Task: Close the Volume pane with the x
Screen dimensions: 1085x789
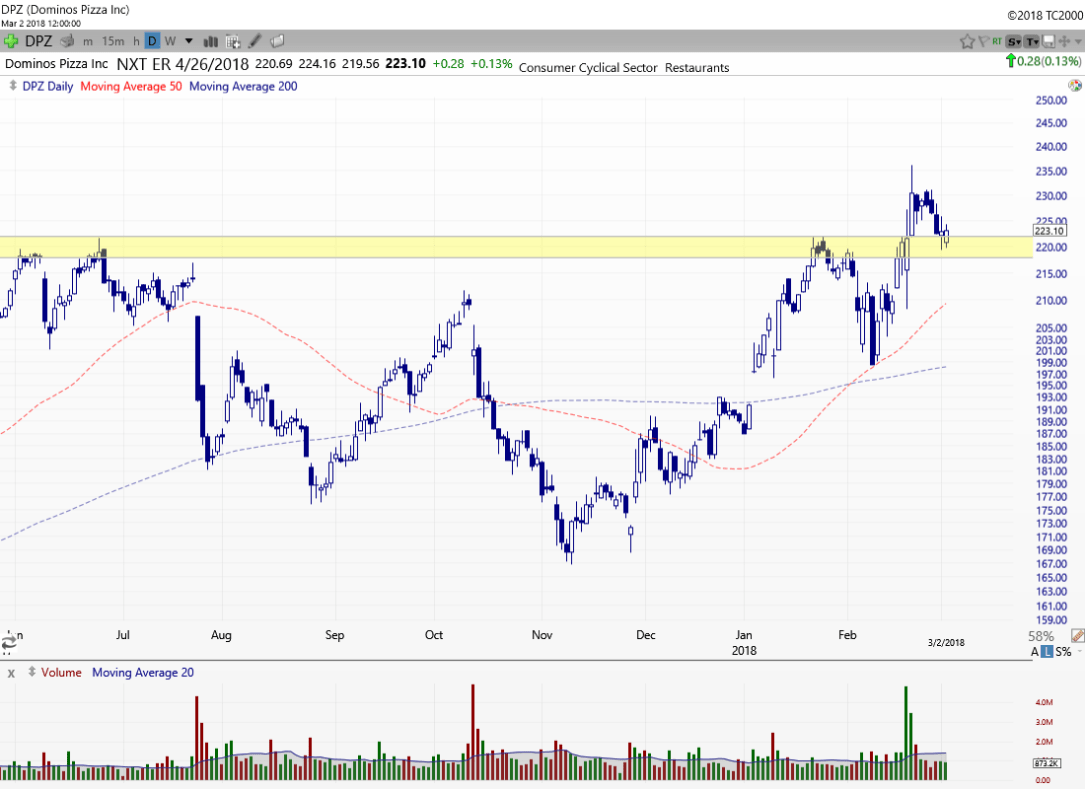Action: click(x=11, y=673)
